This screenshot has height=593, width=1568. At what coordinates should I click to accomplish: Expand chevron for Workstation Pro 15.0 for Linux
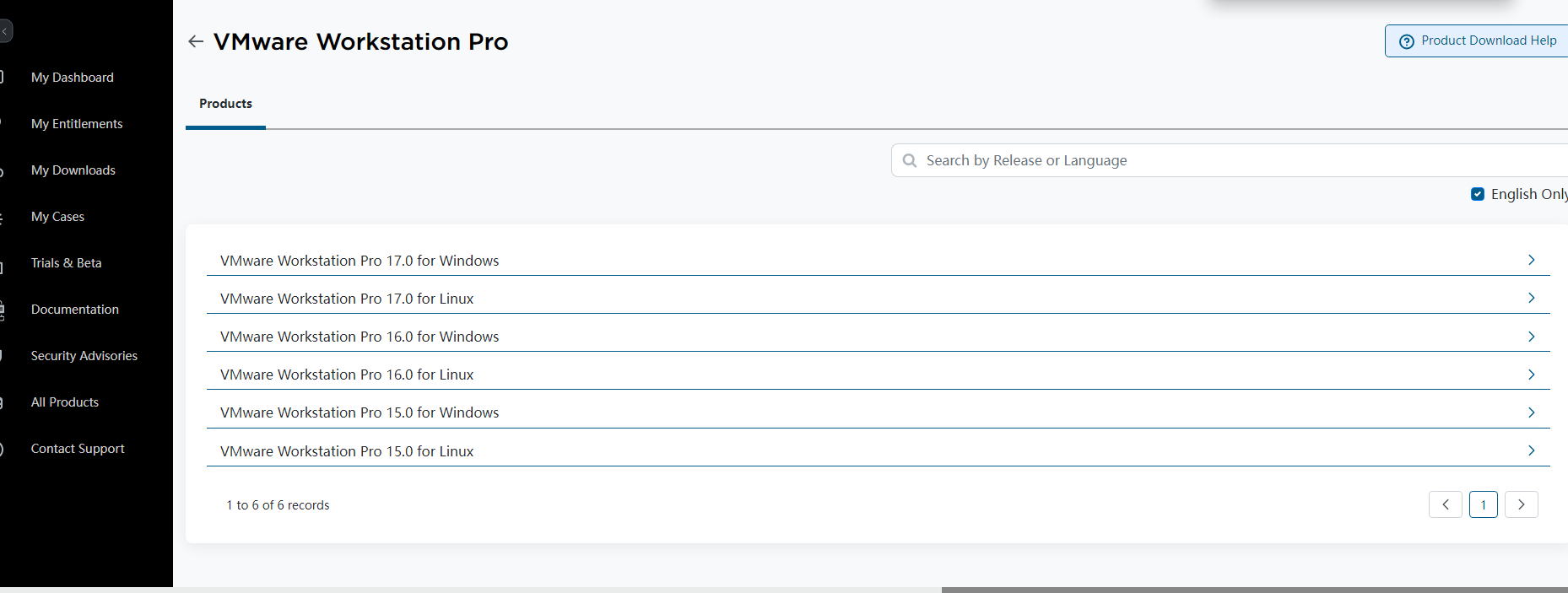coord(1531,450)
